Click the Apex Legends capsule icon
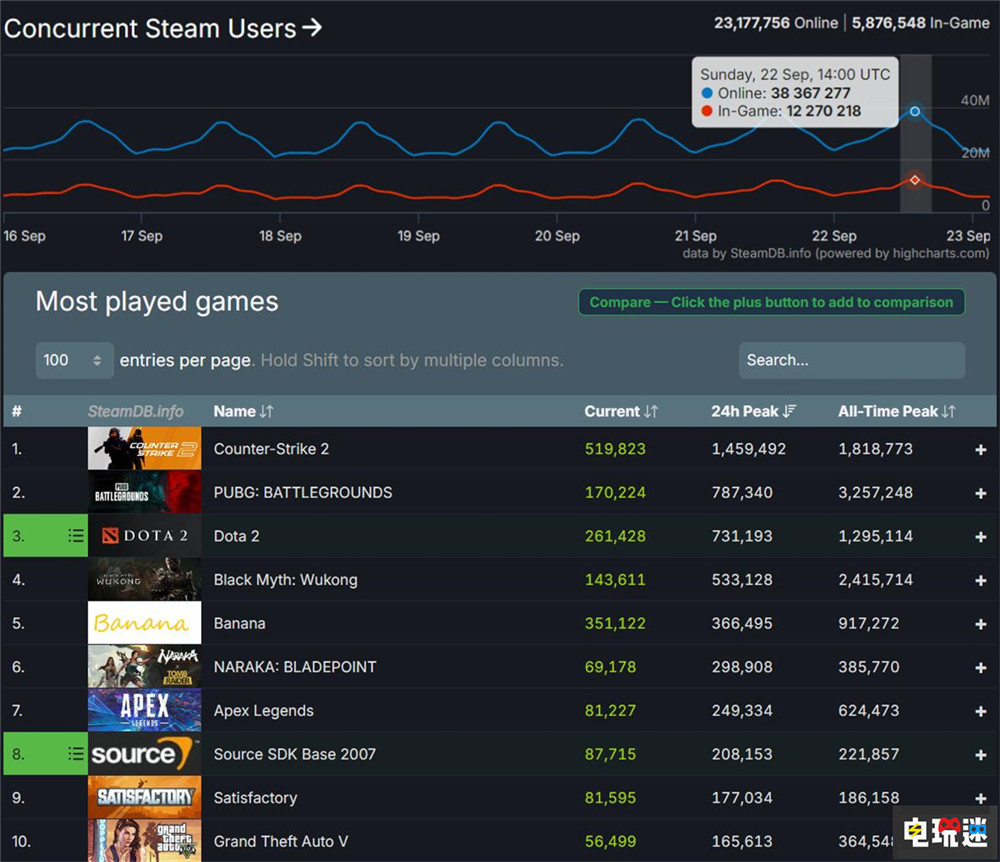This screenshot has width=1000, height=862. point(144,710)
